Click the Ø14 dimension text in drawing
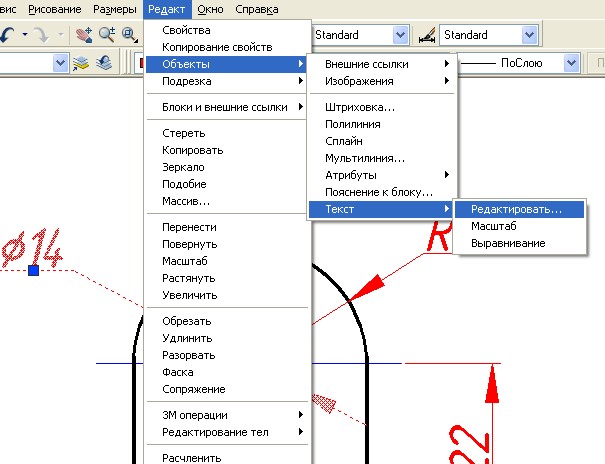Image resolution: width=605 pixels, height=464 pixels. tap(32, 248)
